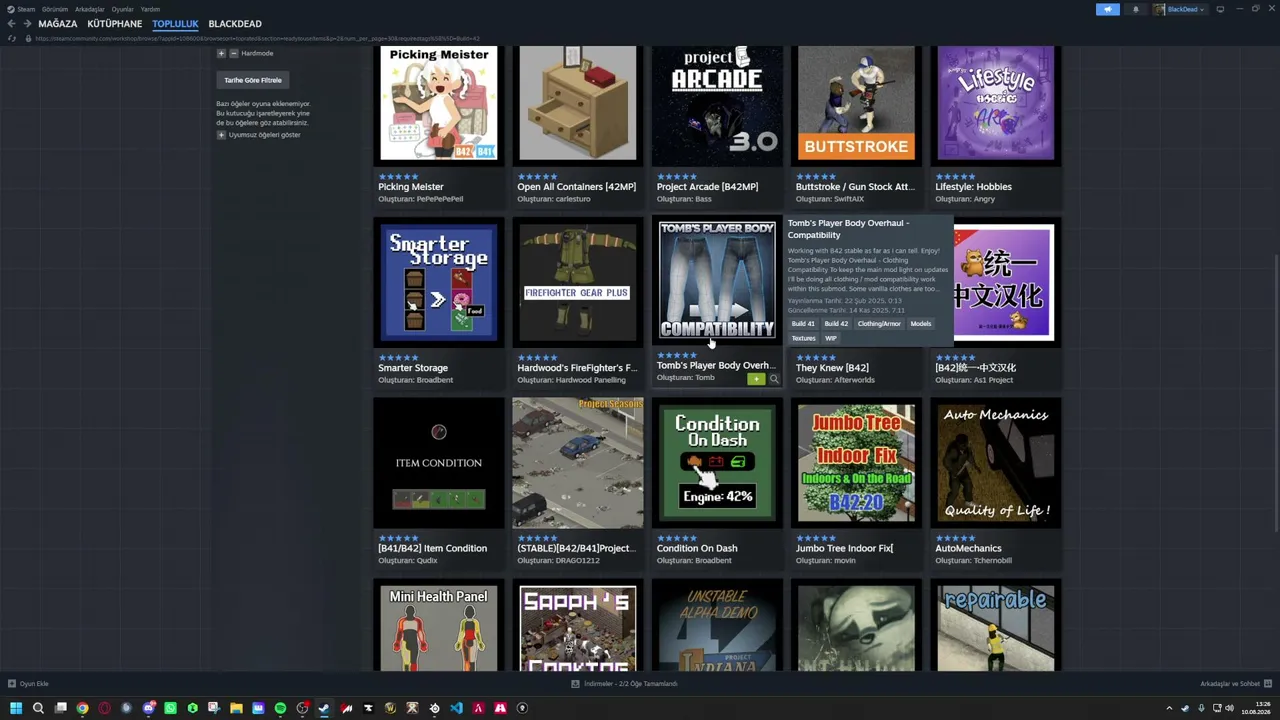Click the Build 41 tag in tooltip
Image resolution: width=1280 pixels, height=720 pixels.
(803, 324)
